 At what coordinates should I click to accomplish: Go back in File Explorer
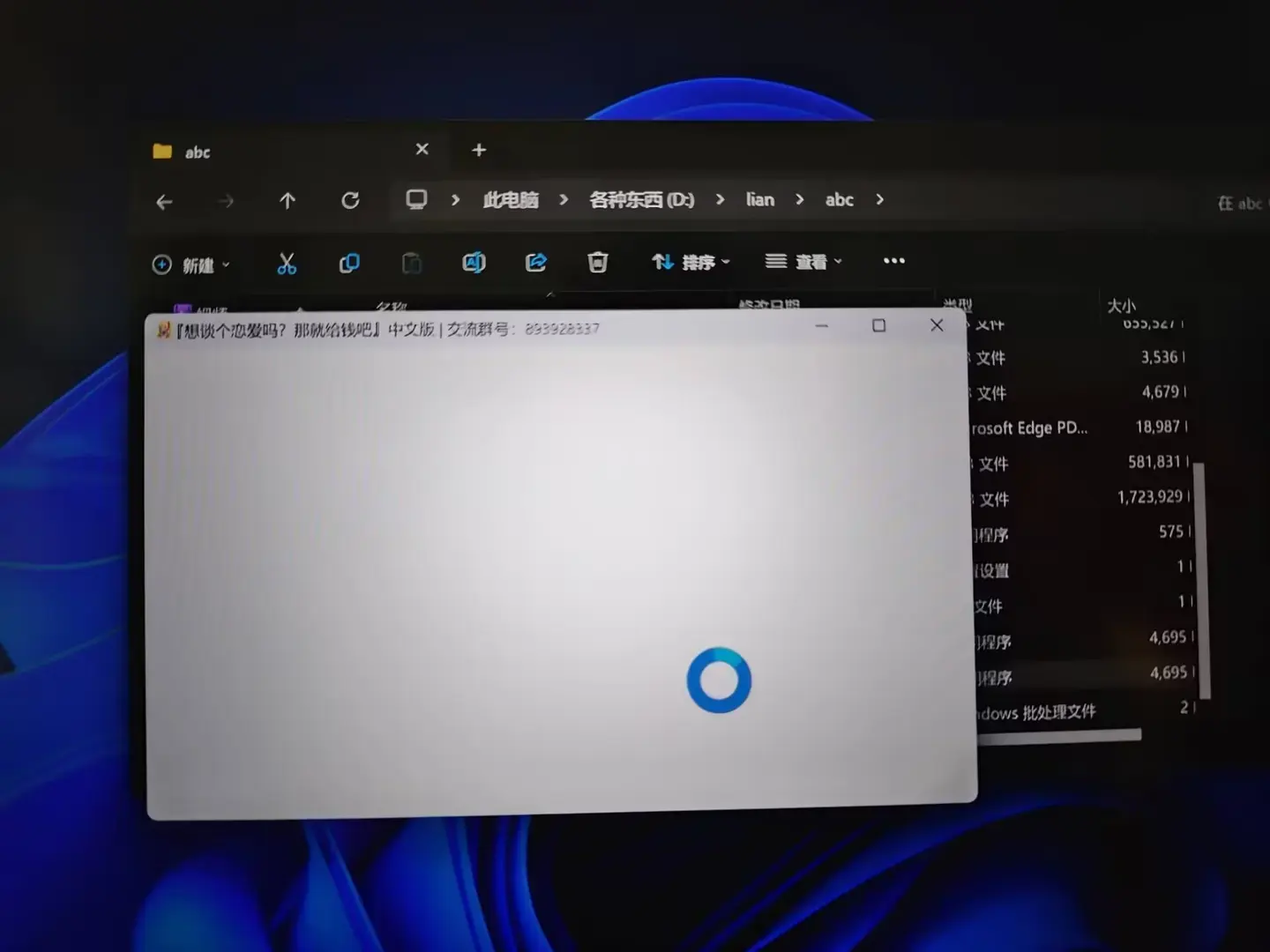point(164,202)
